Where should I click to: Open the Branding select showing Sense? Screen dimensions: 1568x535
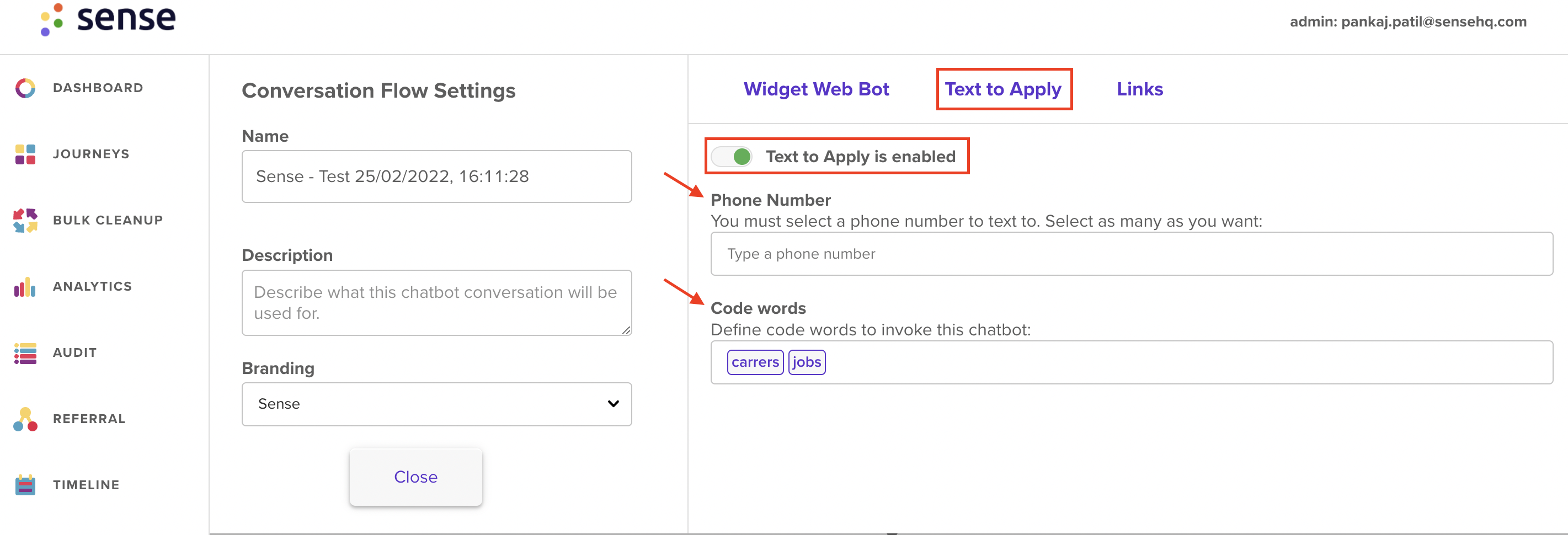[436, 404]
